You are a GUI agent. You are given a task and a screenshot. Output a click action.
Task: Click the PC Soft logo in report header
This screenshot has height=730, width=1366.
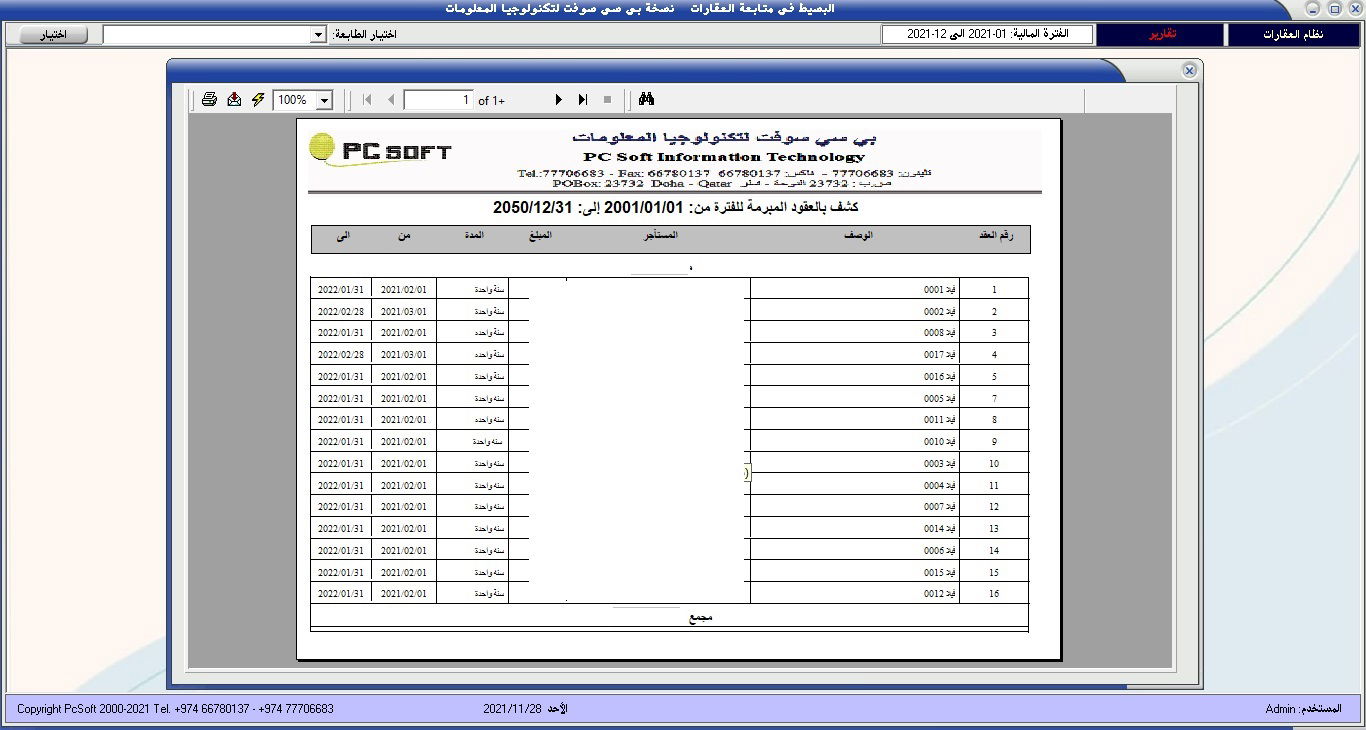[381, 151]
